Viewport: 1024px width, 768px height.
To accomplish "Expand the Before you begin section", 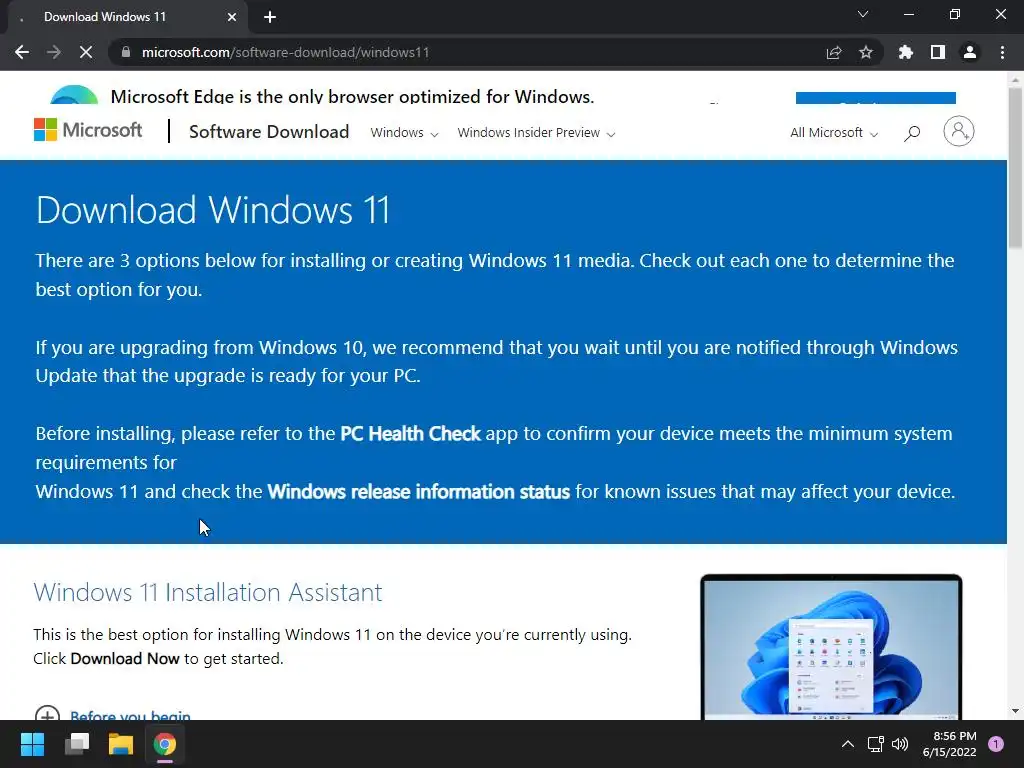I will [112, 714].
